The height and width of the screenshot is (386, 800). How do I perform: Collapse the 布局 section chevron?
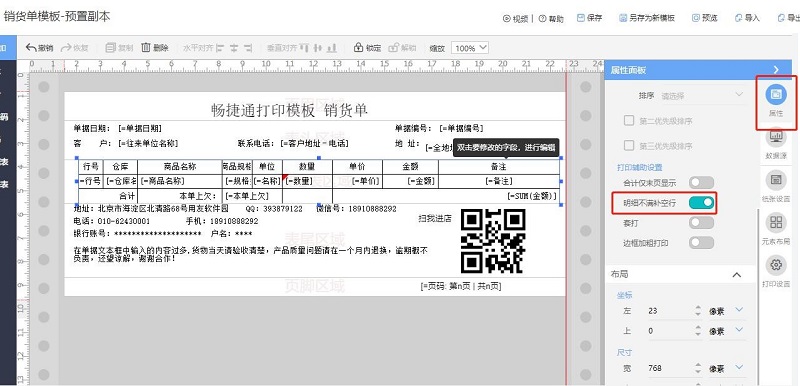coord(737,275)
